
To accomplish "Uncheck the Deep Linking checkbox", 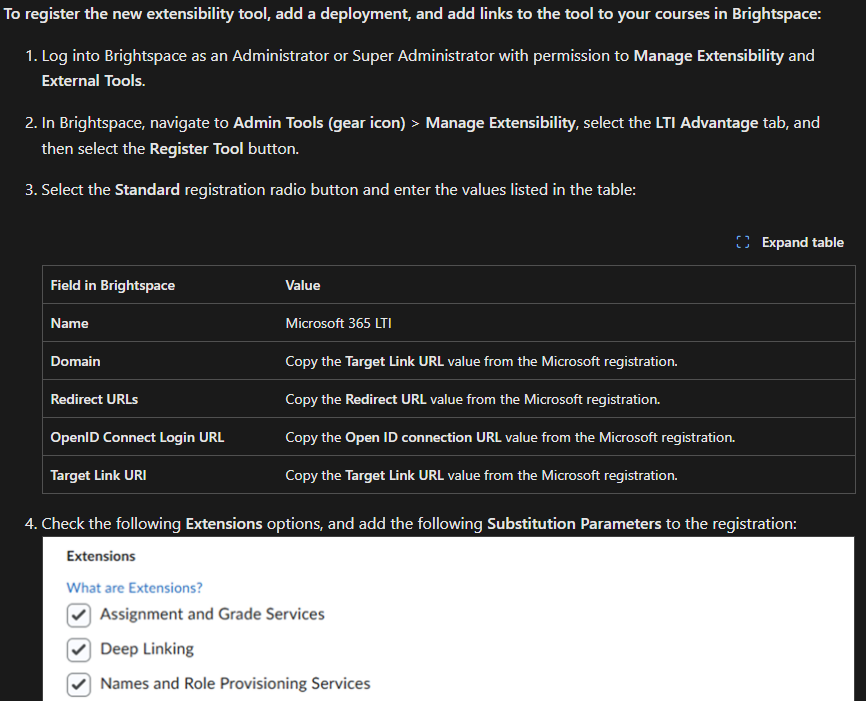I will [x=78, y=650].
